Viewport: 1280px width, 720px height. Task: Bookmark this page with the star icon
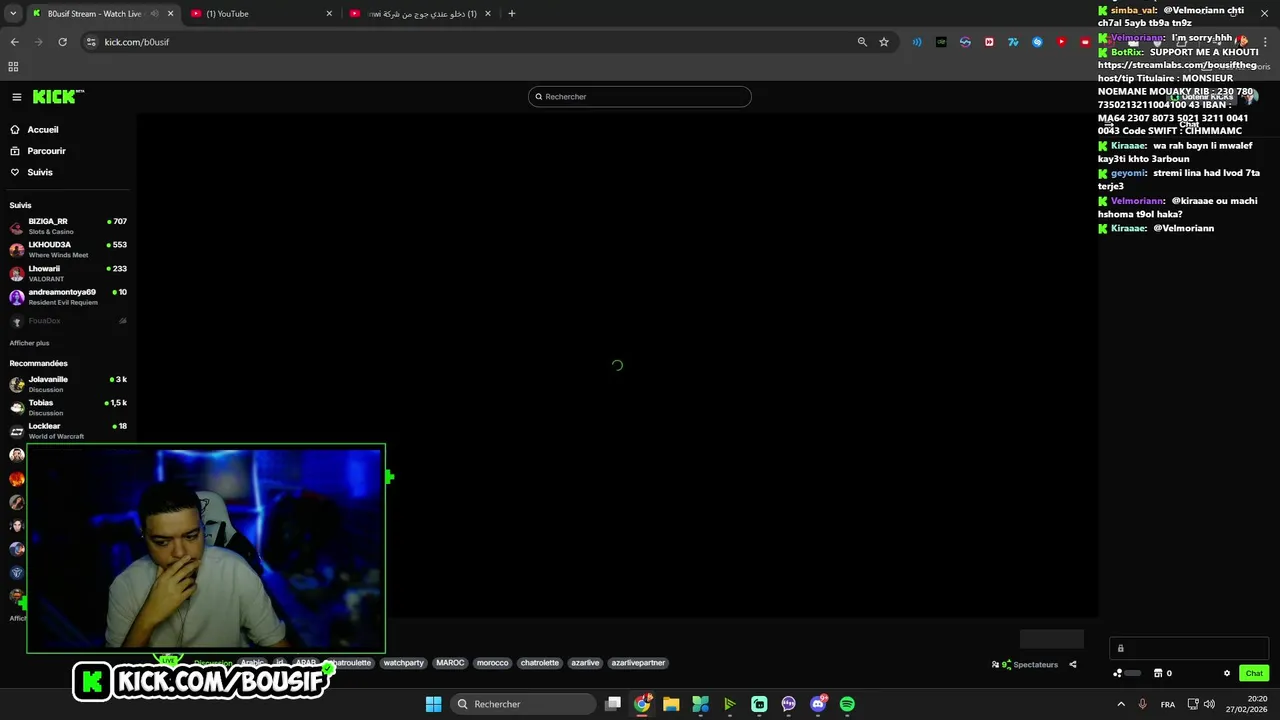tap(884, 42)
